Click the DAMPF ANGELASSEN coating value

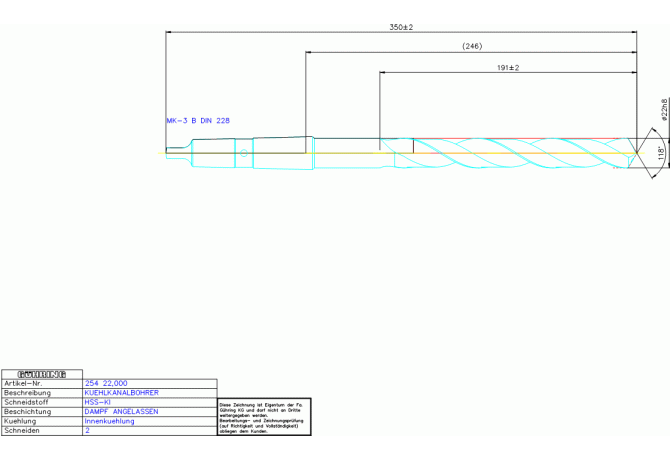pyautogui.click(x=121, y=412)
